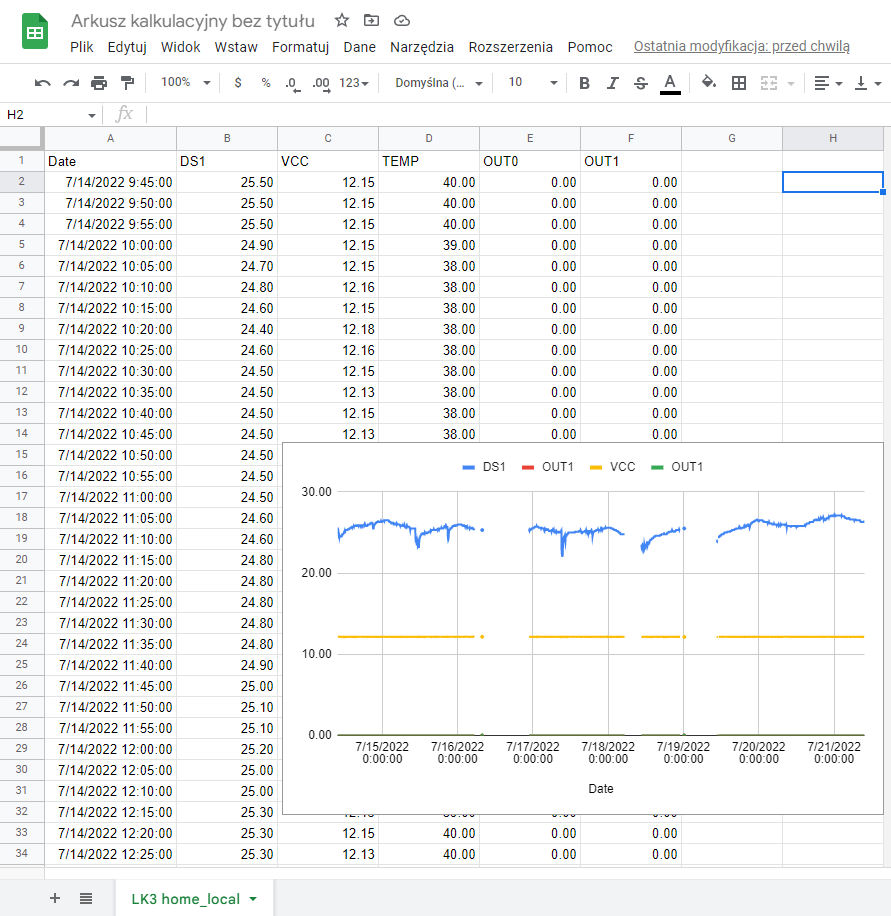The width and height of the screenshot is (891, 916).
Task: Open the cell borders tool
Action: tap(739, 83)
